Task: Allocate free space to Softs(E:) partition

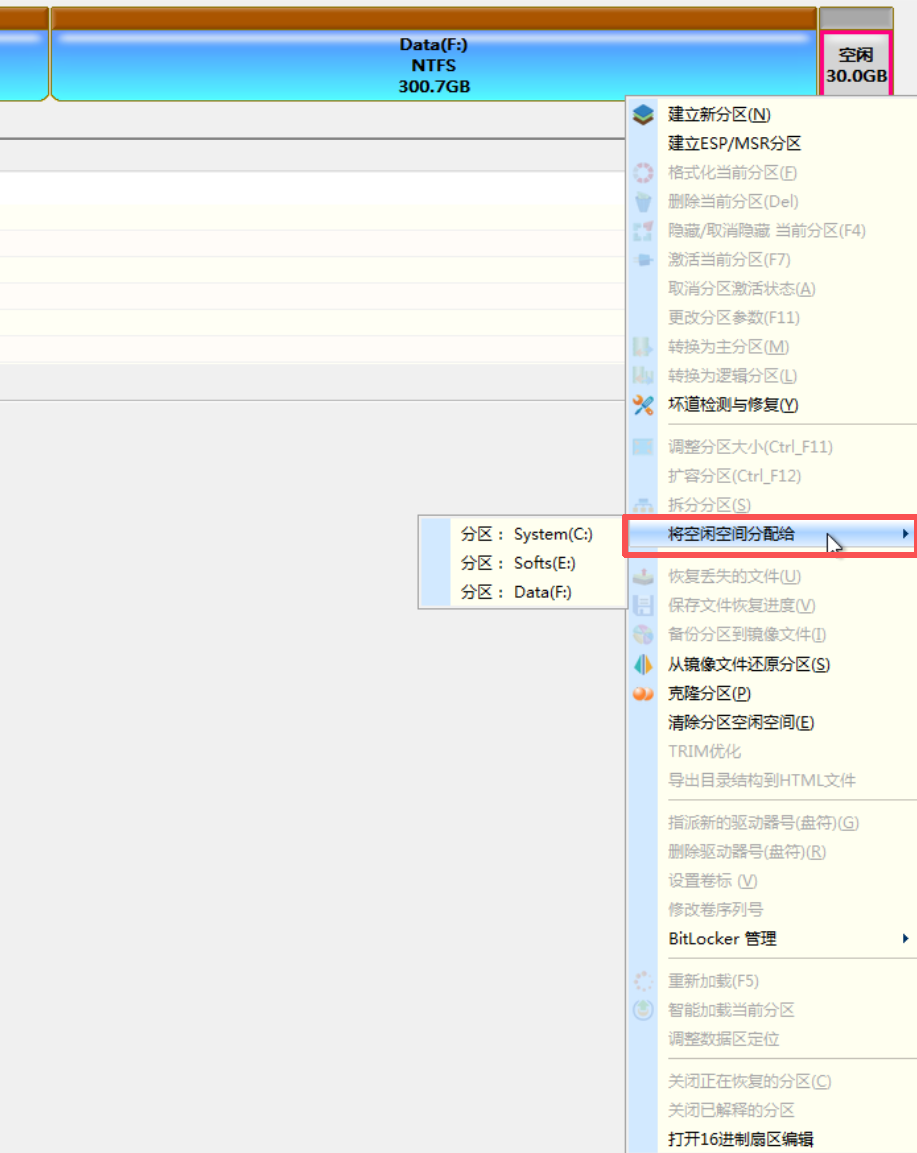Action: click(x=518, y=563)
